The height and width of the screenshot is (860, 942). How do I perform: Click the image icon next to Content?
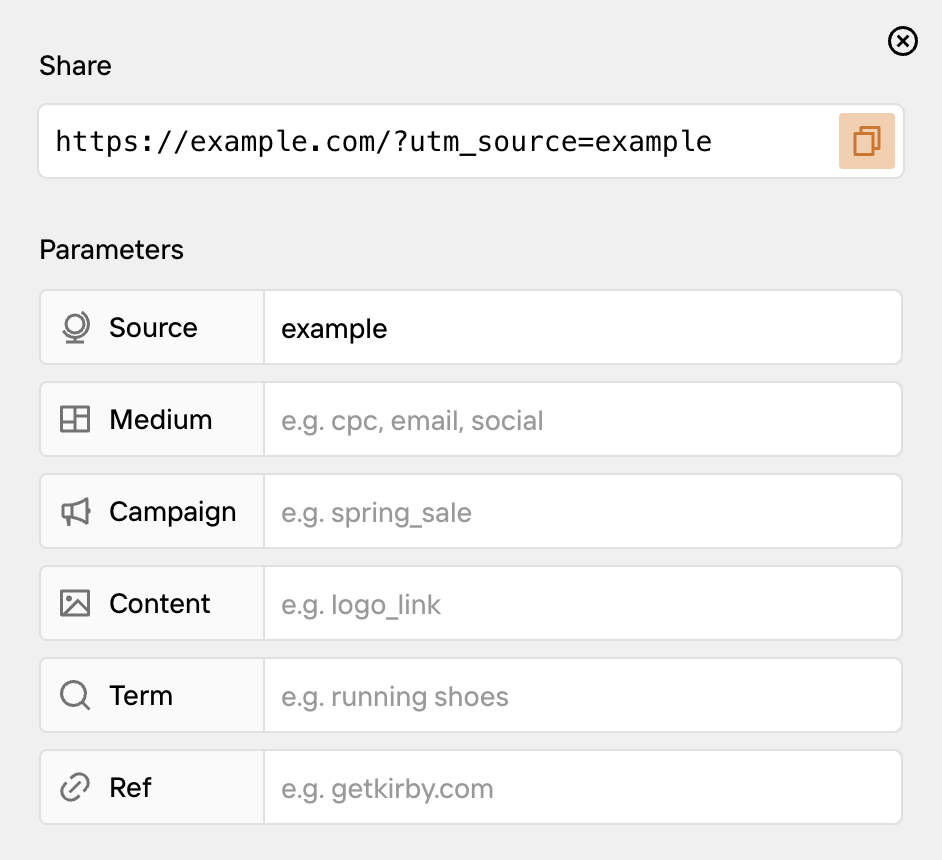(x=74, y=603)
